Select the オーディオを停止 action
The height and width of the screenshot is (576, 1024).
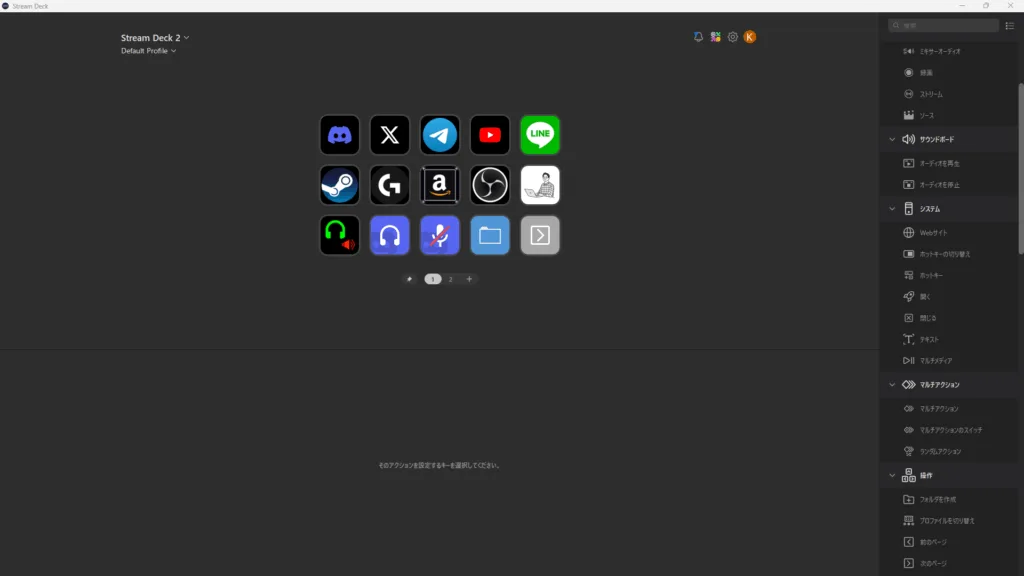click(x=949, y=185)
